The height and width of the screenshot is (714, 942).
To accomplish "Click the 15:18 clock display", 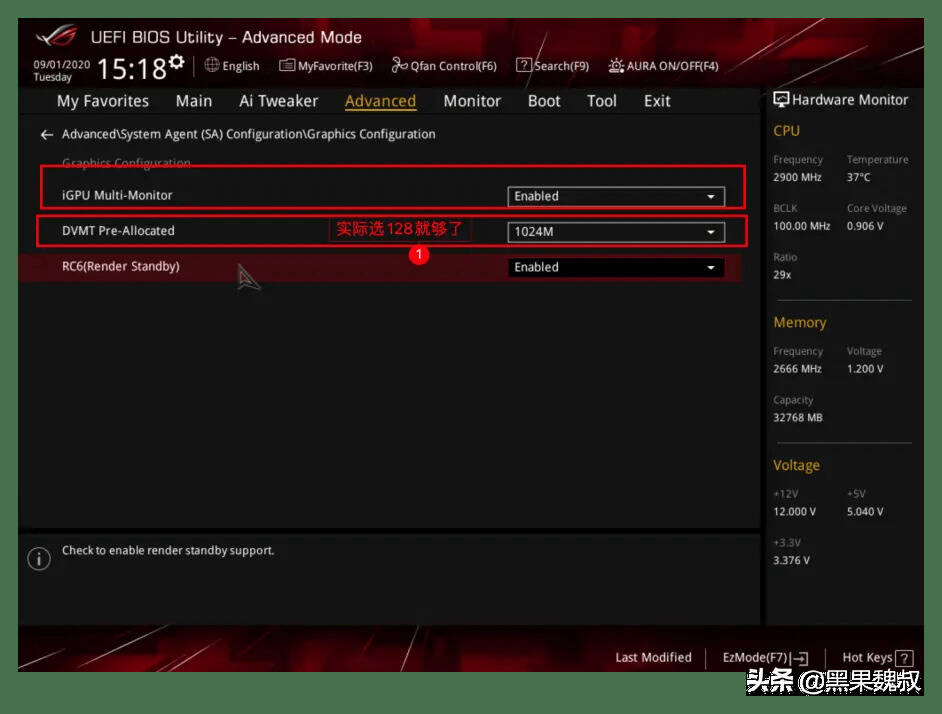I will (x=132, y=69).
